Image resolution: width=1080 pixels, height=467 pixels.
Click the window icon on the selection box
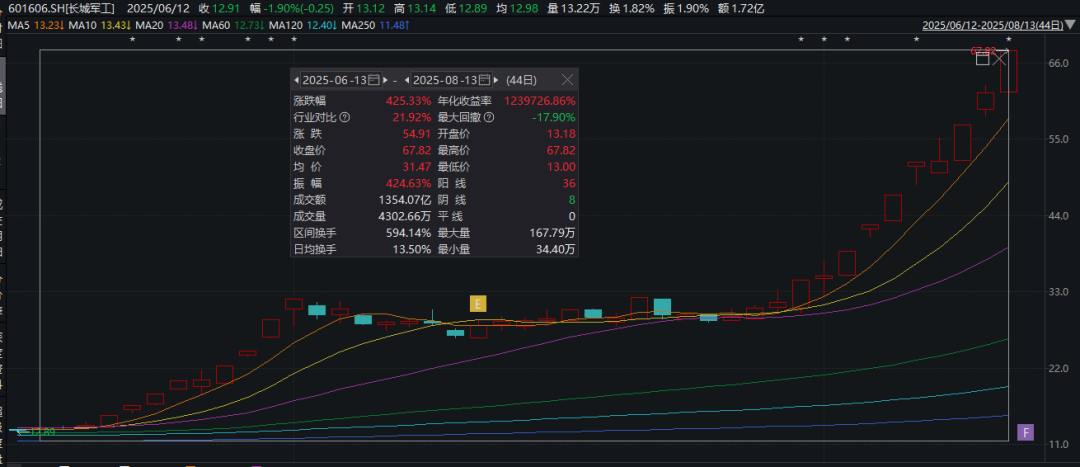pos(982,60)
